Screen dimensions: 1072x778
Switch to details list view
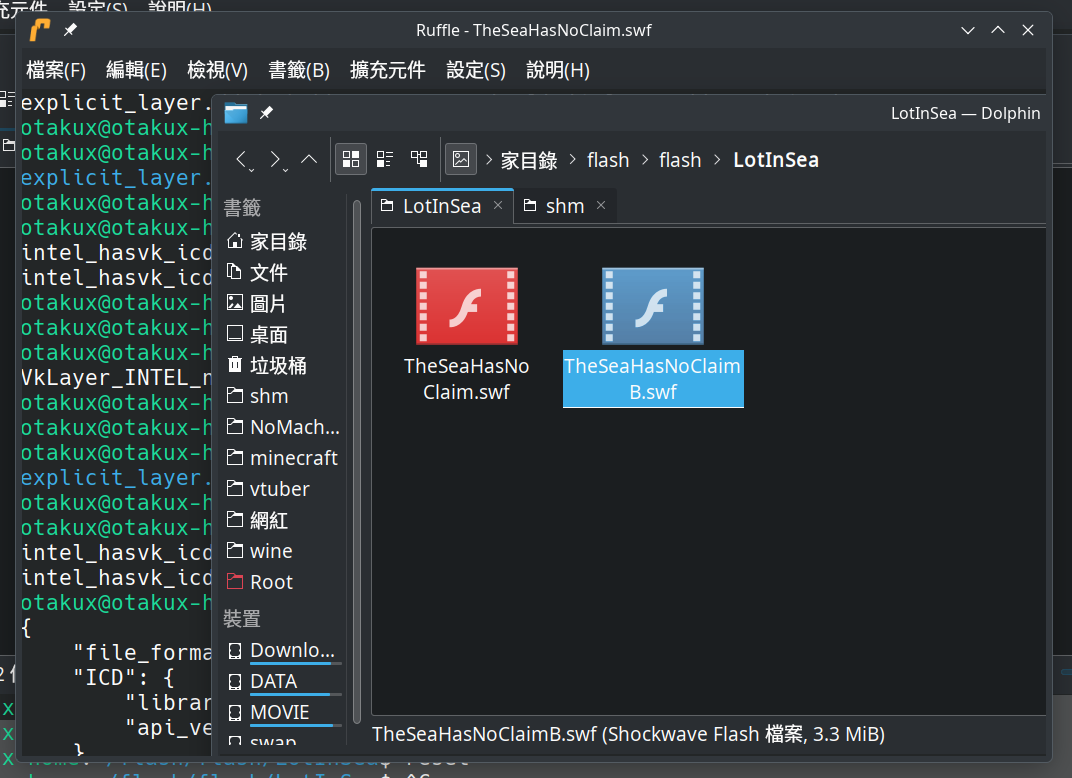point(385,158)
